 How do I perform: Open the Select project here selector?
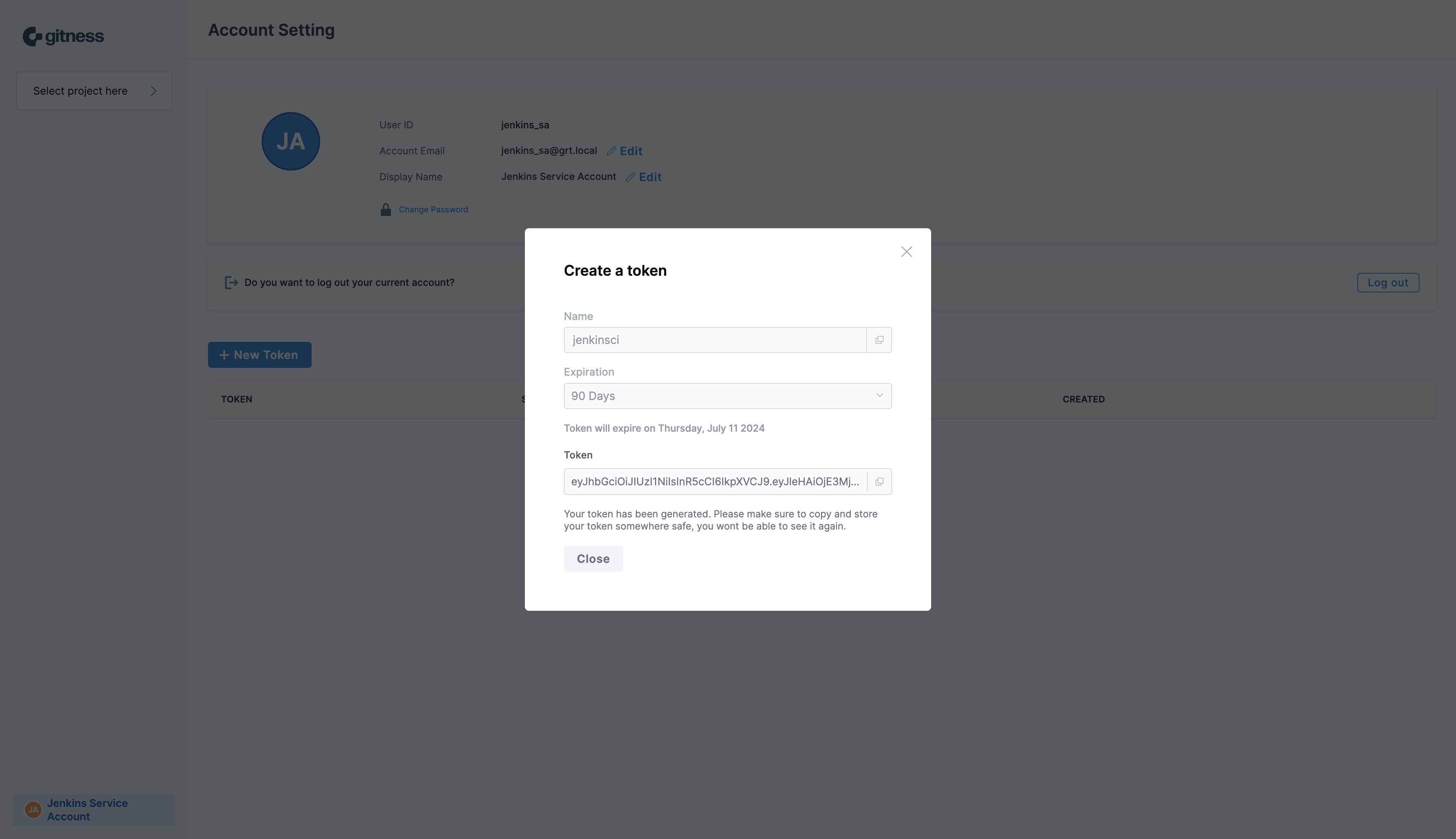coord(94,91)
